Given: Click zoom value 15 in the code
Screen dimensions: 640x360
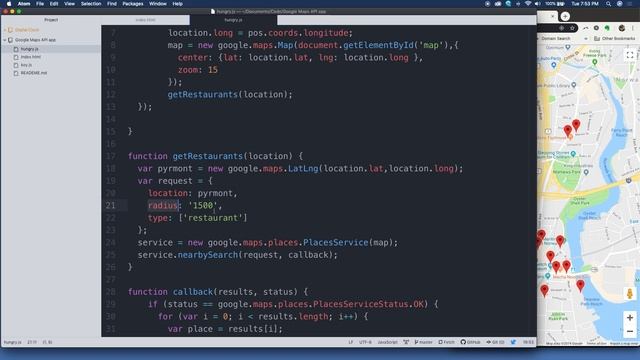Looking at the screenshot, I should [x=213, y=70].
